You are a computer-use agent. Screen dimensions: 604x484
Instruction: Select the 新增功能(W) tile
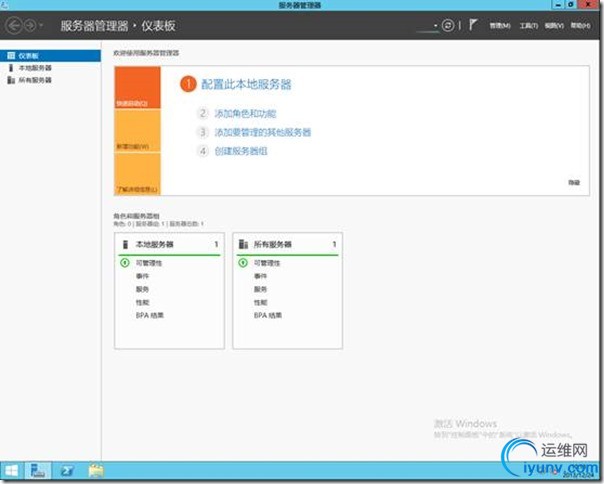click(138, 131)
